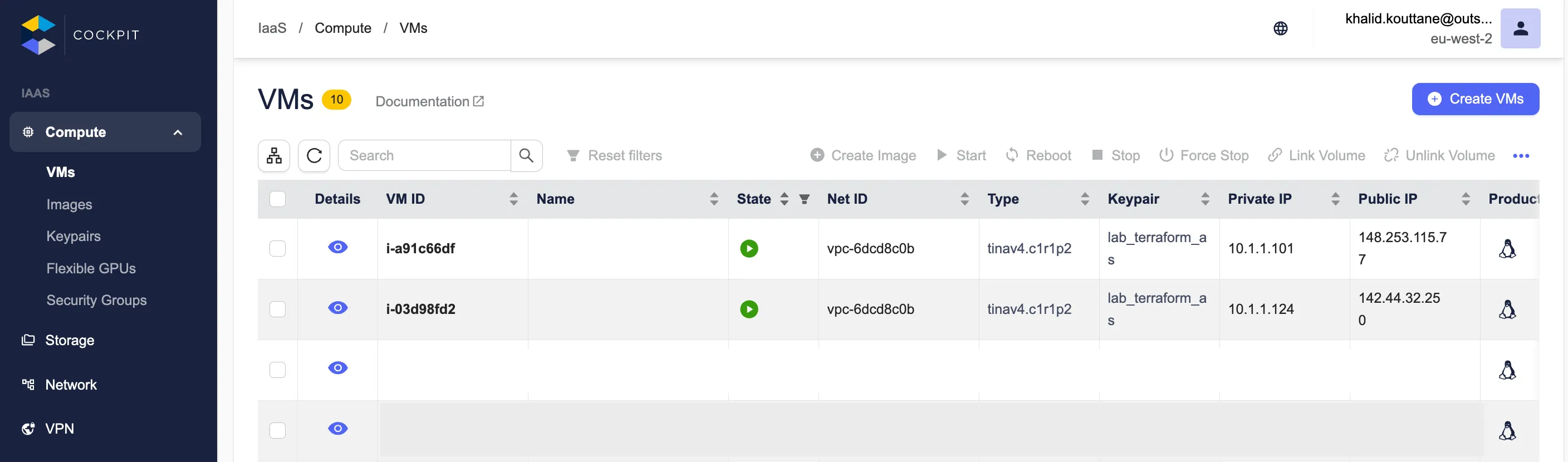Select checkbox for VM i-a91c66df

(277, 249)
